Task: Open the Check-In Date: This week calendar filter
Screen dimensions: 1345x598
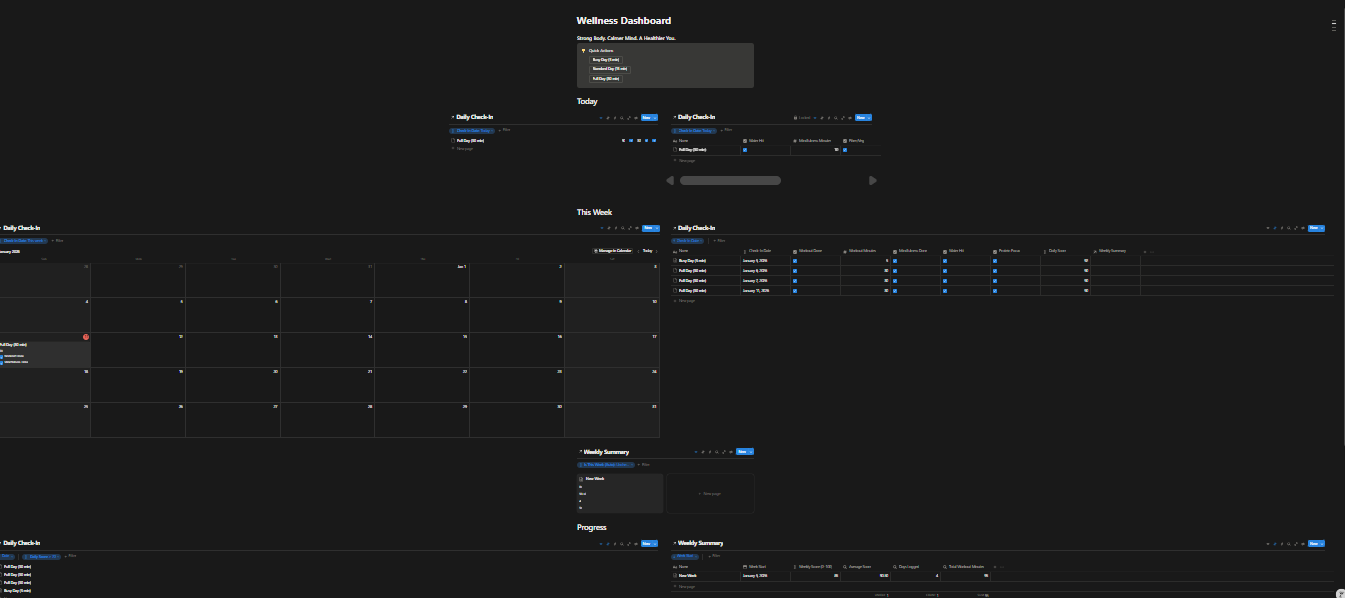Action: coord(23,241)
